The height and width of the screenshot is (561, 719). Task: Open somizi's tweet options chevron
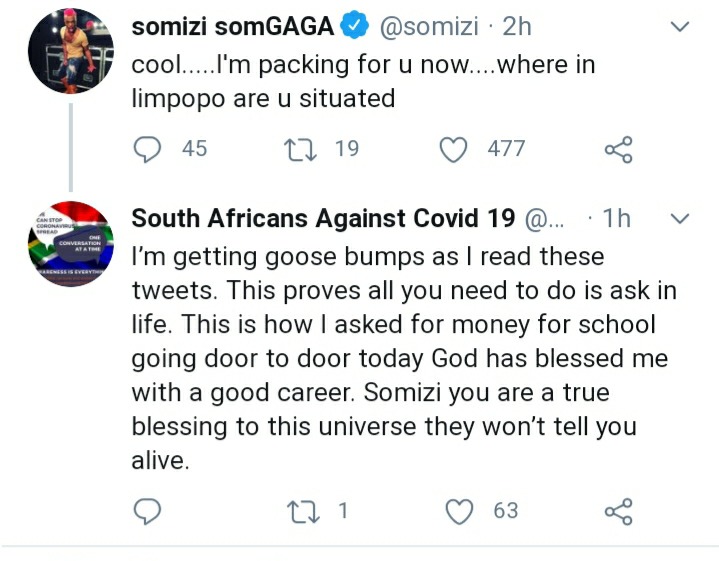pyautogui.click(x=679, y=28)
